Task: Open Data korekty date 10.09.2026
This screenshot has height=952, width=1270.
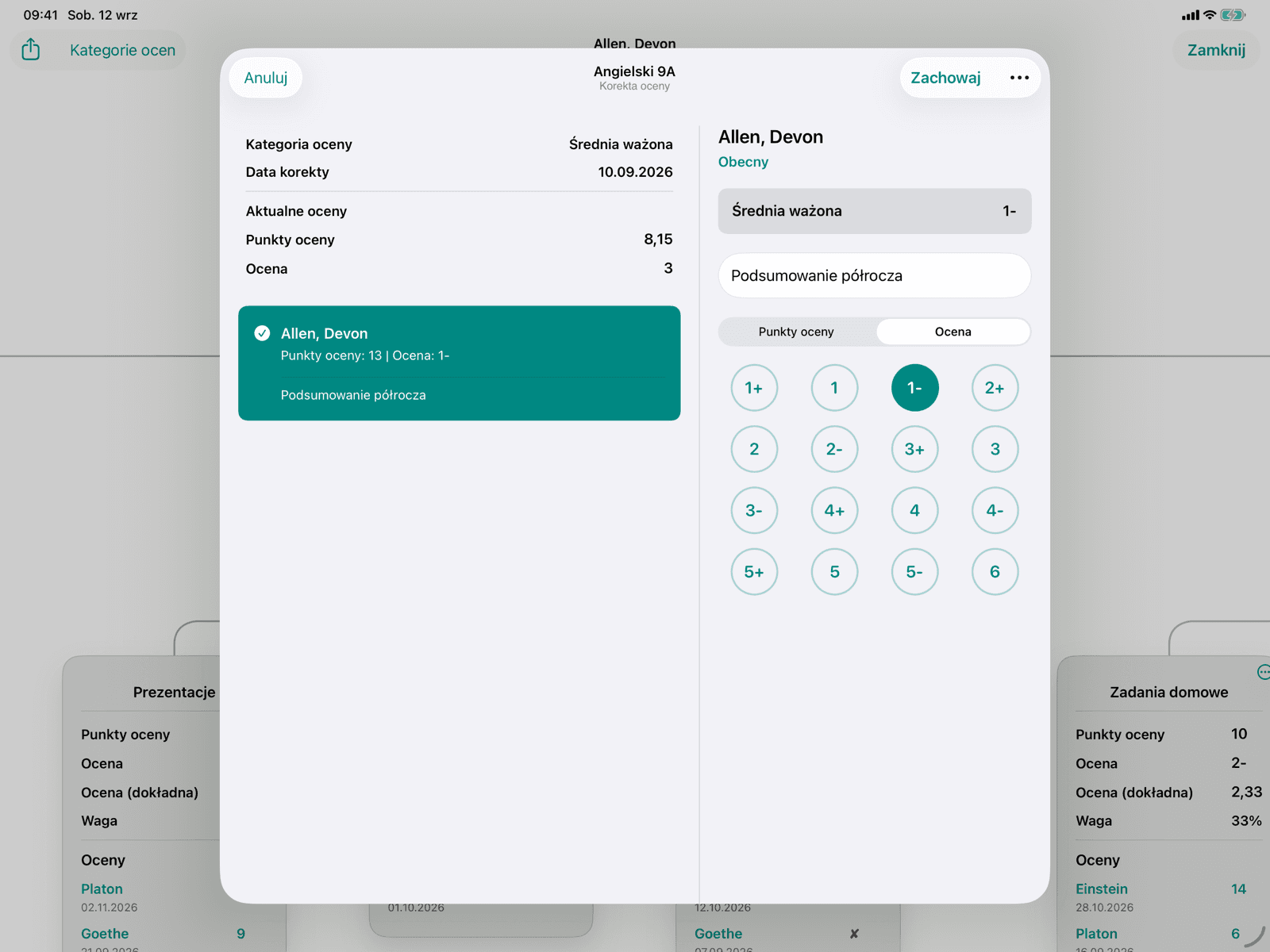Action: click(x=635, y=172)
